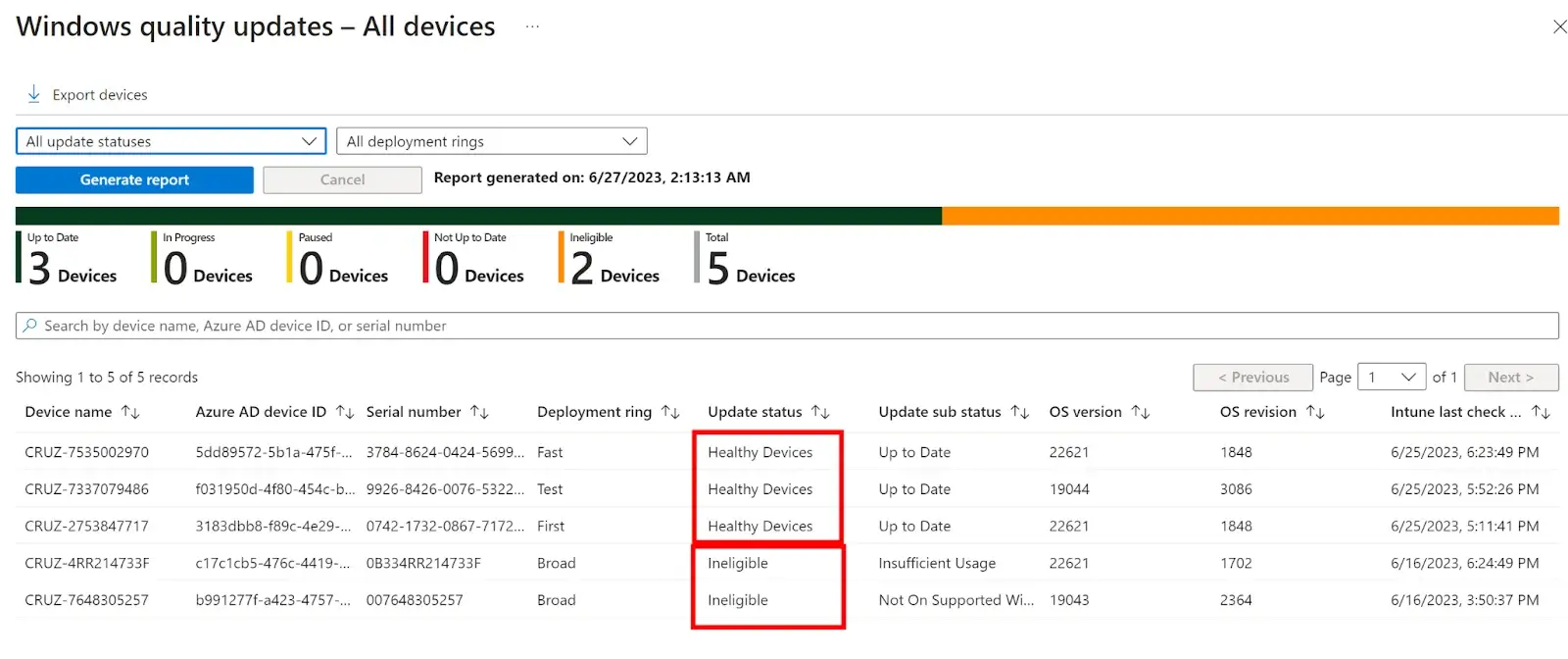Open the page number dropdown
Screen dimensions: 1568x659
pos(1391,378)
